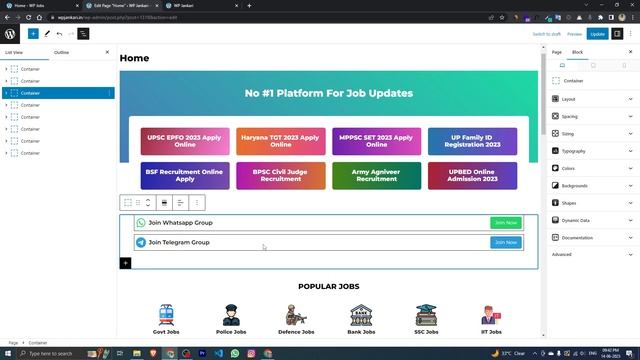
Task: Select the desktop device view icon
Action: pos(562,65)
